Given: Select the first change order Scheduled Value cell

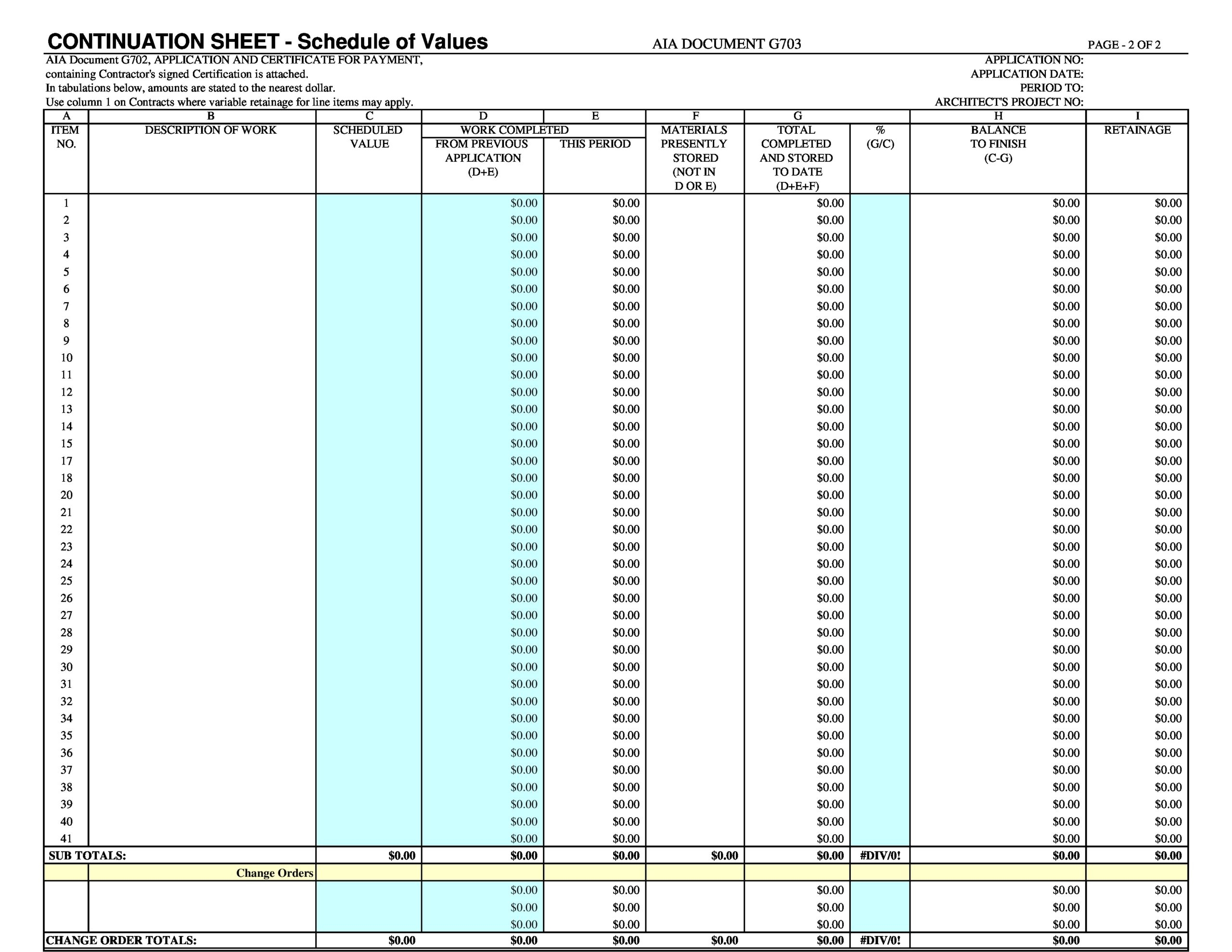Looking at the screenshot, I should click(x=368, y=890).
